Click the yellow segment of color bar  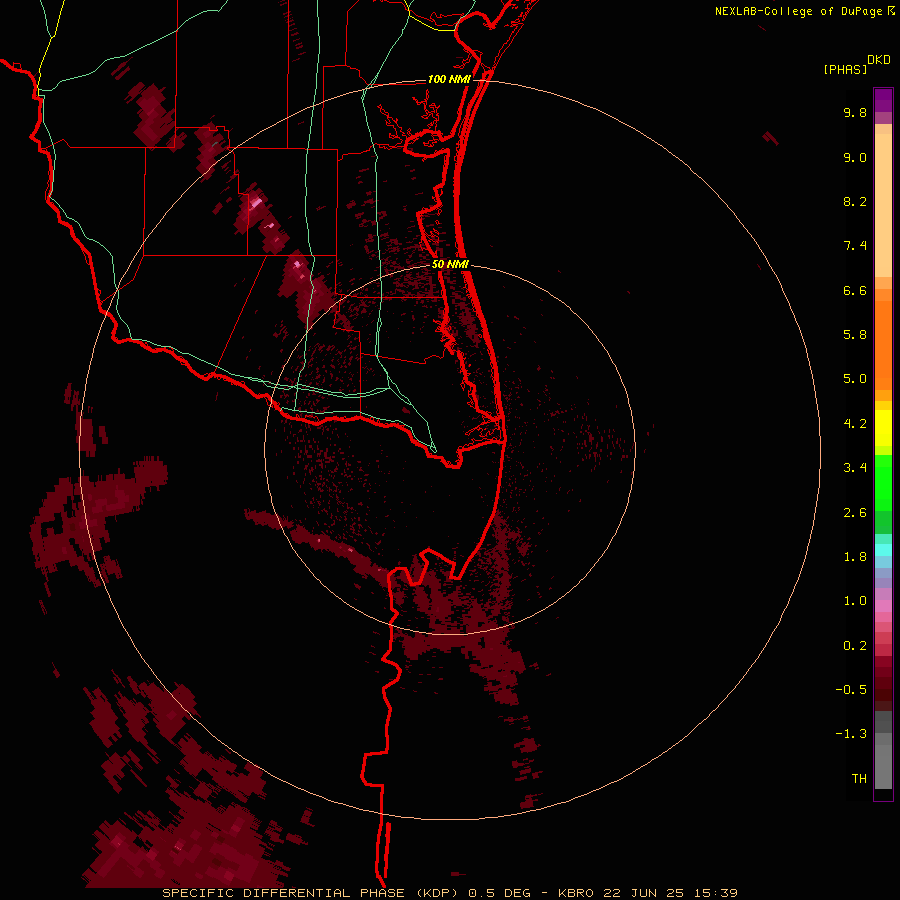883,428
